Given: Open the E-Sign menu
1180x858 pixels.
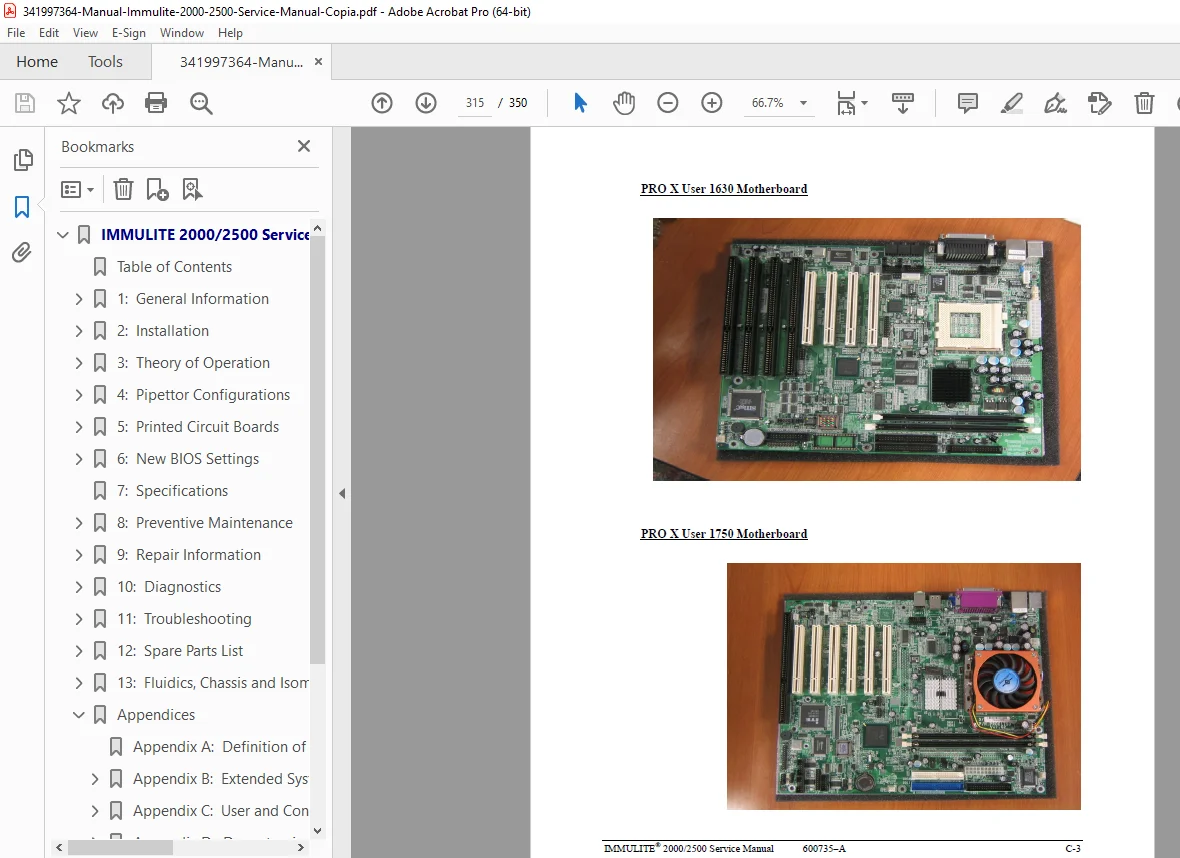Looking at the screenshot, I should [129, 33].
